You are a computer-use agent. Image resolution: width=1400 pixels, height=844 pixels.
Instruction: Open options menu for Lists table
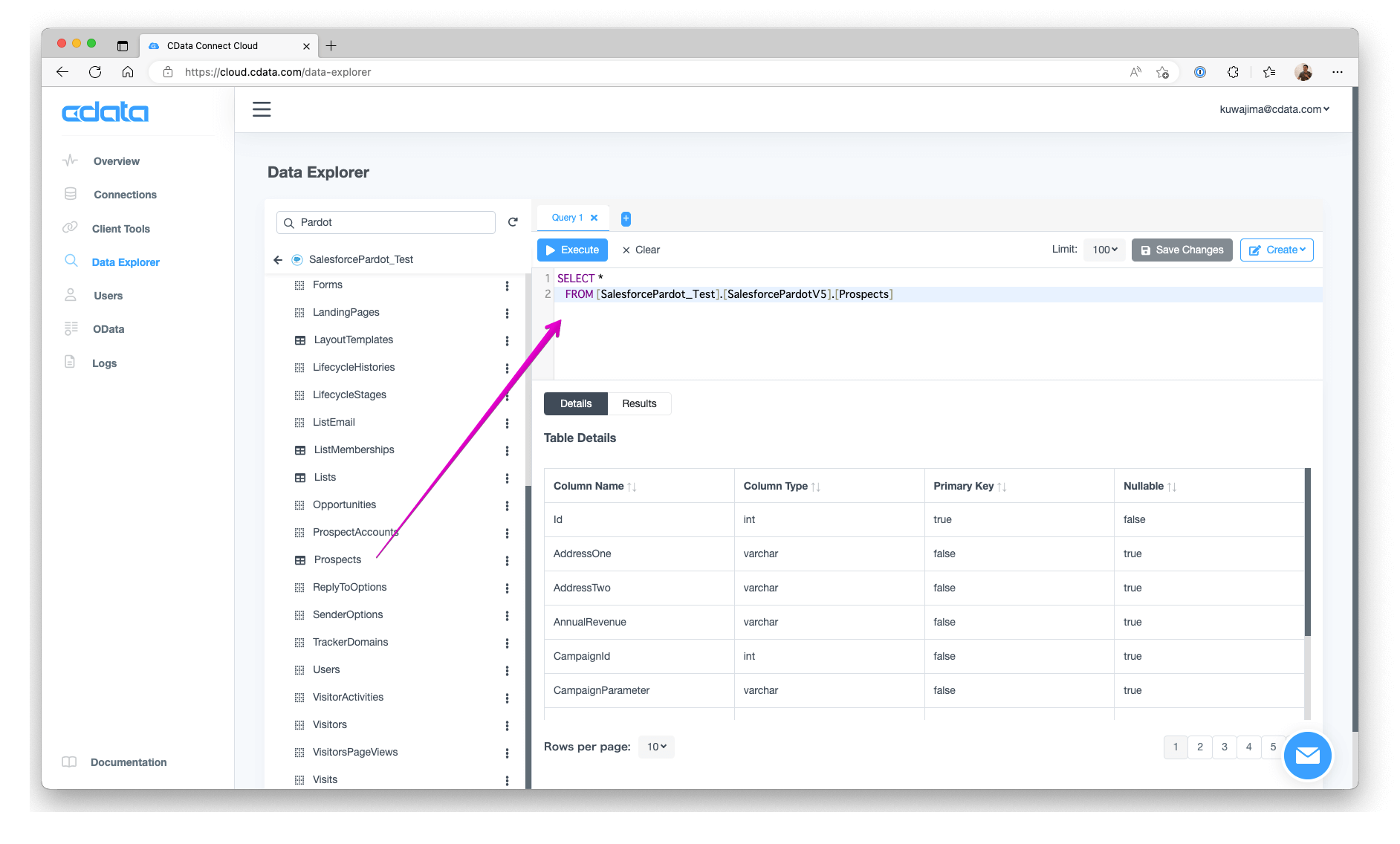pos(507,478)
